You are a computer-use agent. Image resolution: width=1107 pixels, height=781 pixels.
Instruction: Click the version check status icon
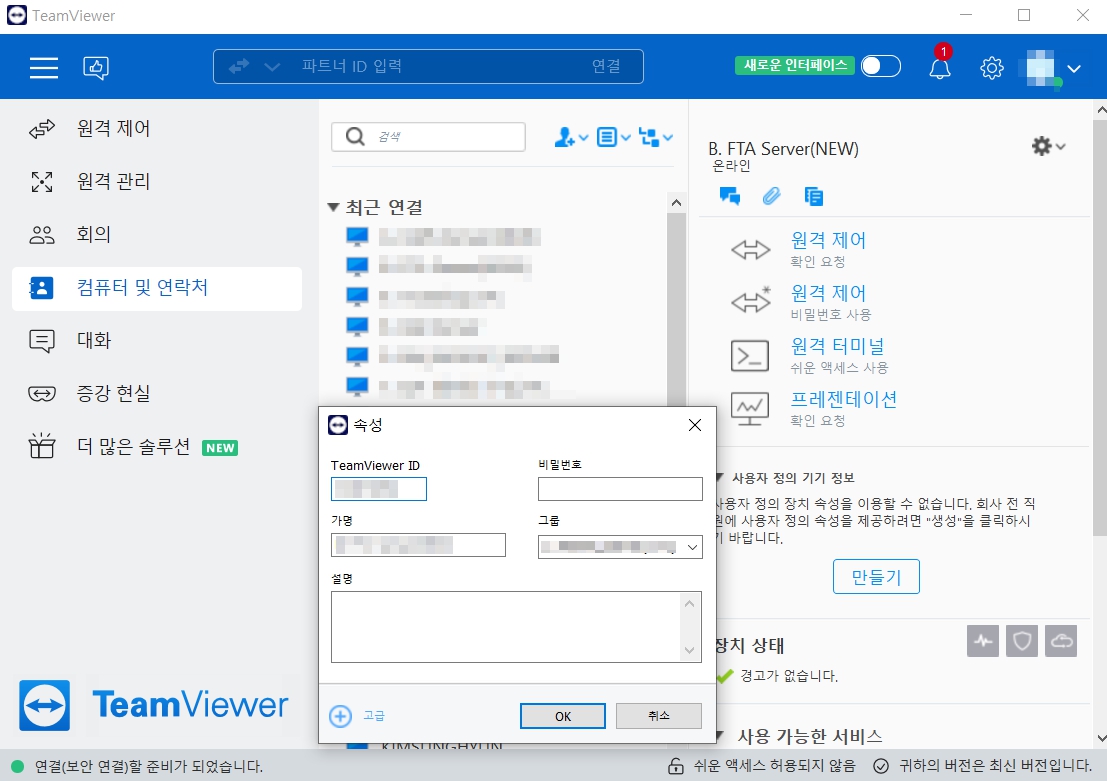880,765
